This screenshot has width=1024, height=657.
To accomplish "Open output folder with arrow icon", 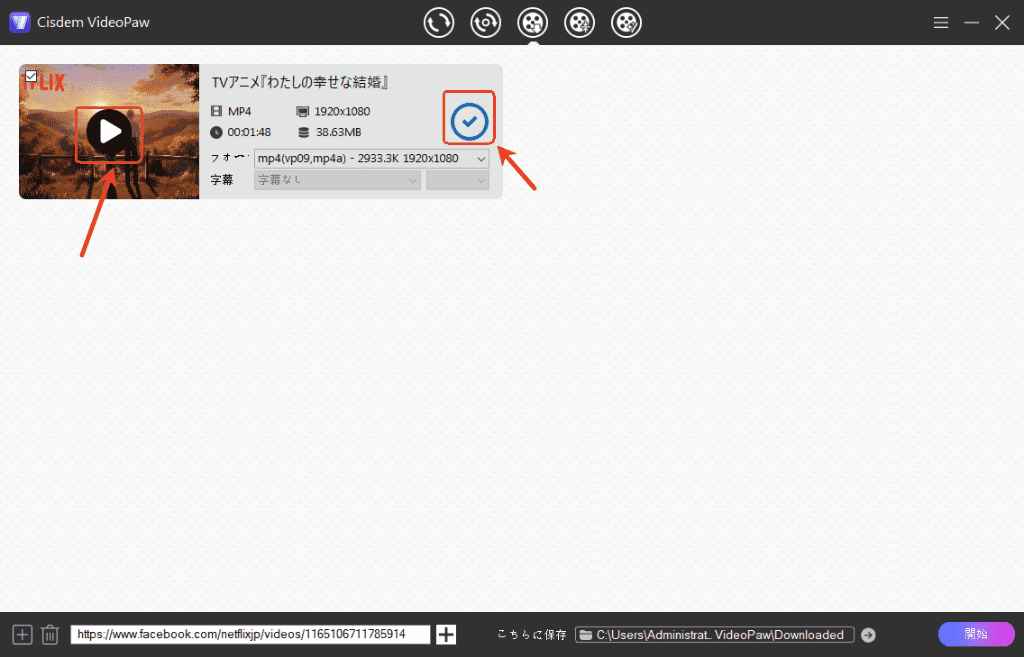I will [x=868, y=635].
